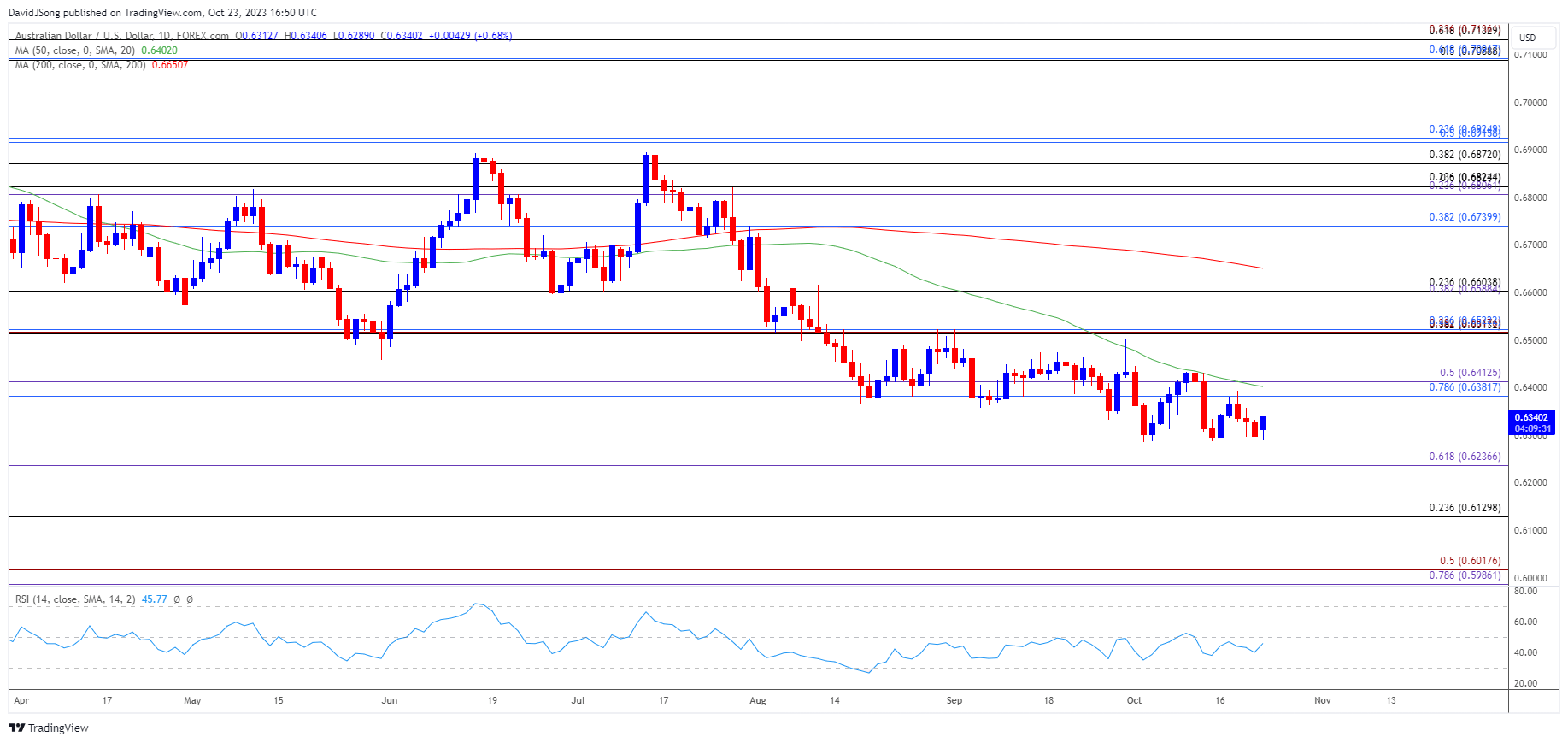Click the 0.62000 price axis label
Screen dimensions: 1568x743
1530,482
